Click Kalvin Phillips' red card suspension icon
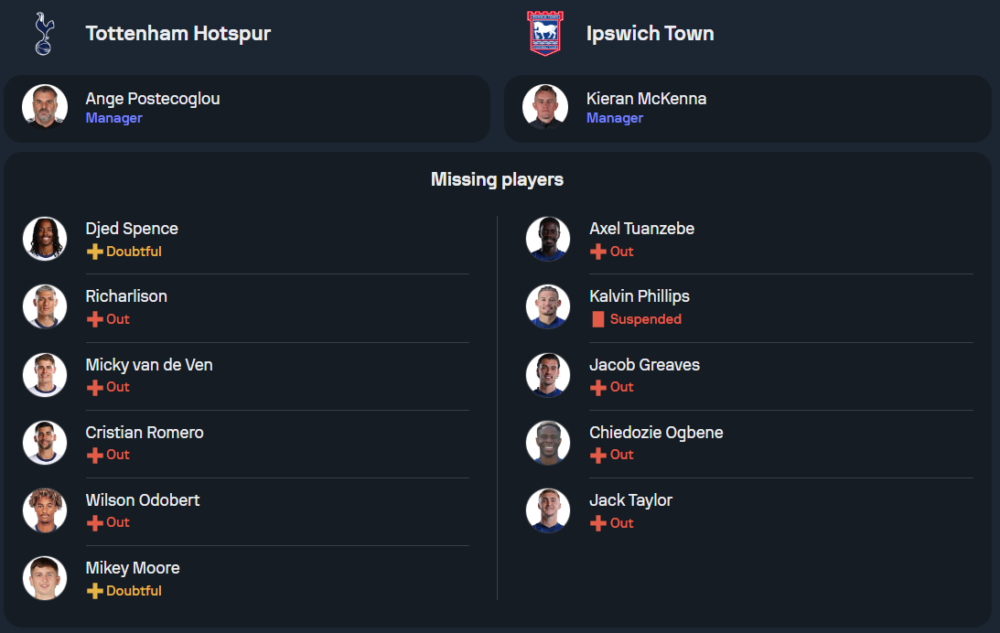 tap(598, 320)
